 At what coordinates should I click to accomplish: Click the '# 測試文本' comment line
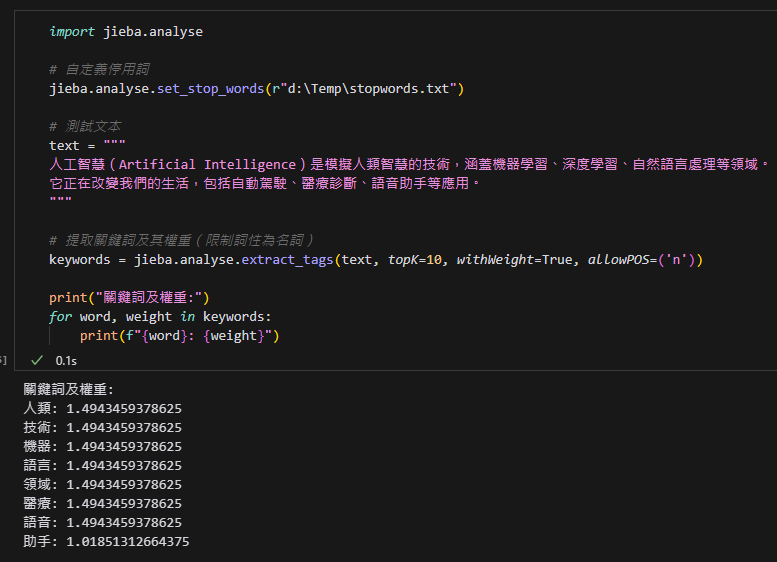(85, 126)
